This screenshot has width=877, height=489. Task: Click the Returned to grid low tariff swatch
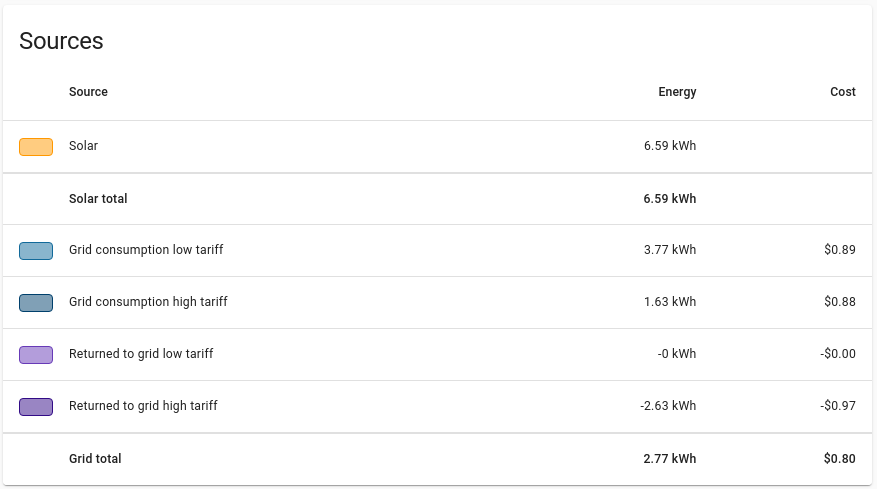(36, 355)
